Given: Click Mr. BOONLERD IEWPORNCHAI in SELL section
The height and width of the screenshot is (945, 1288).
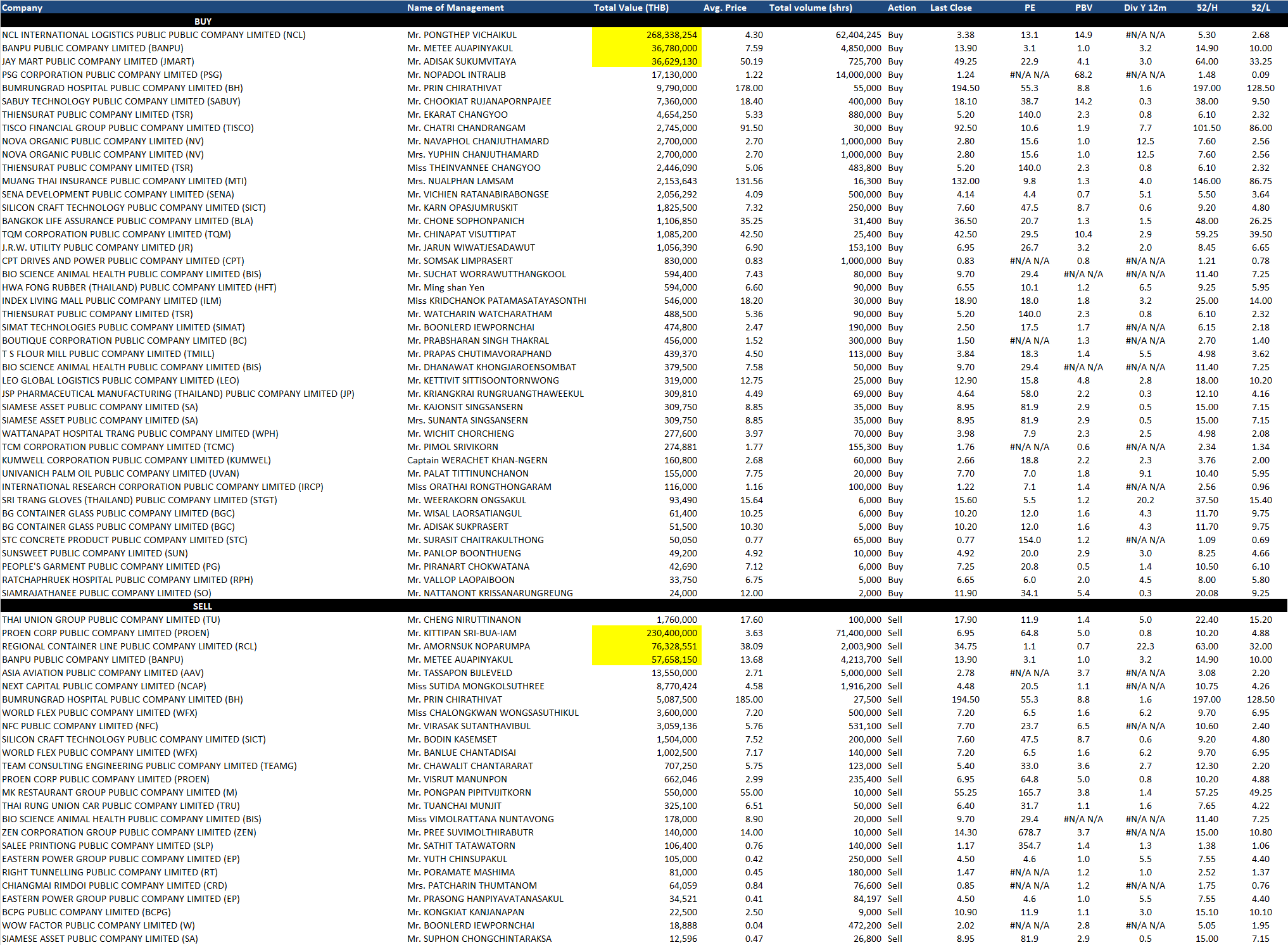Looking at the screenshot, I should pyautogui.click(x=470, y=925).
